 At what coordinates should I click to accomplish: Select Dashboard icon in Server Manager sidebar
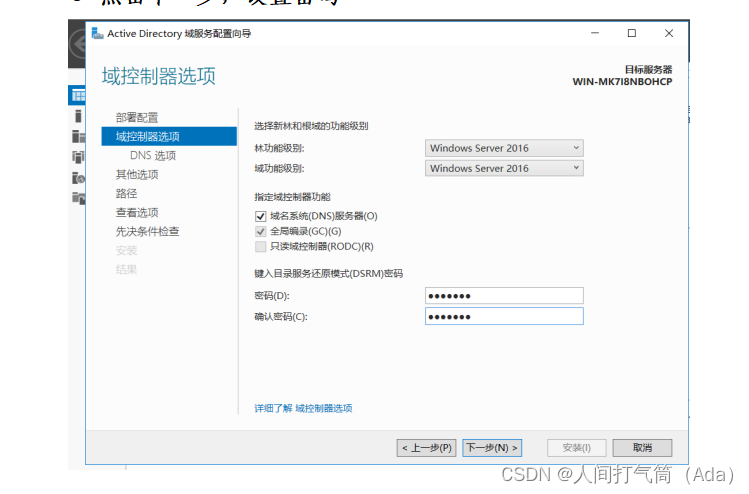click(78, 96)
